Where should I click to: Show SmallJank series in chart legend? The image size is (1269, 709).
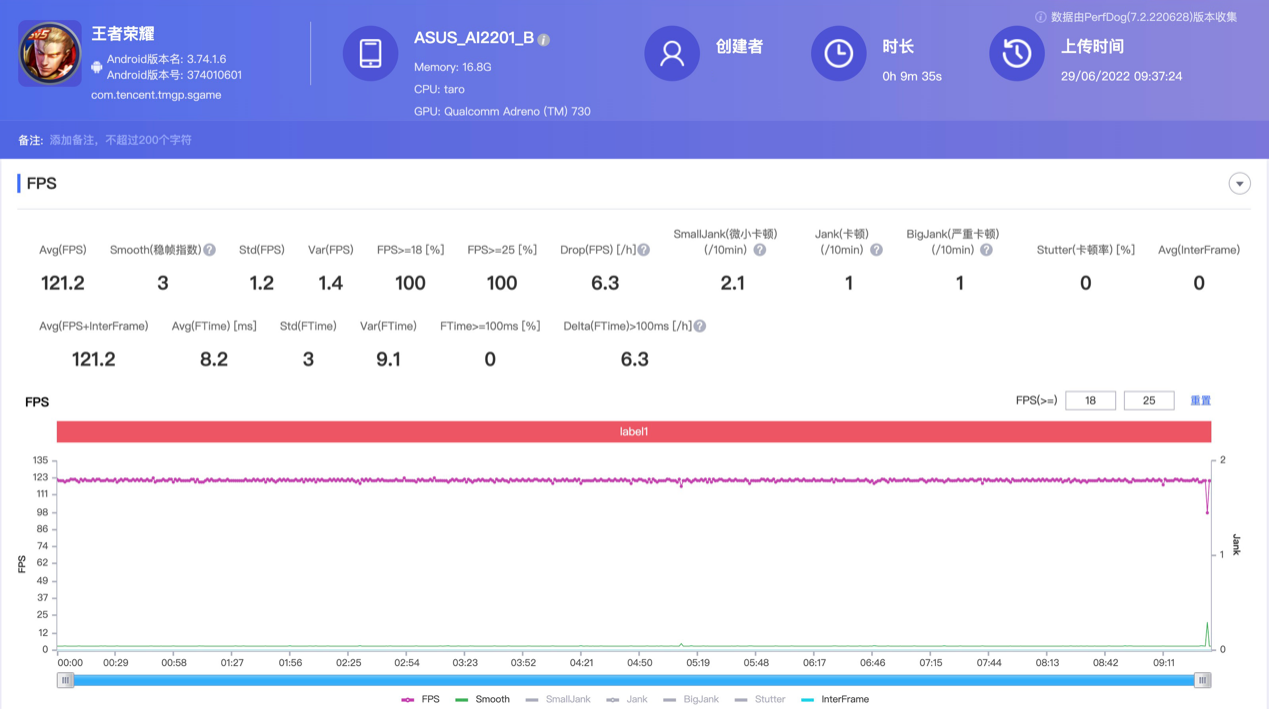(558, 699)
